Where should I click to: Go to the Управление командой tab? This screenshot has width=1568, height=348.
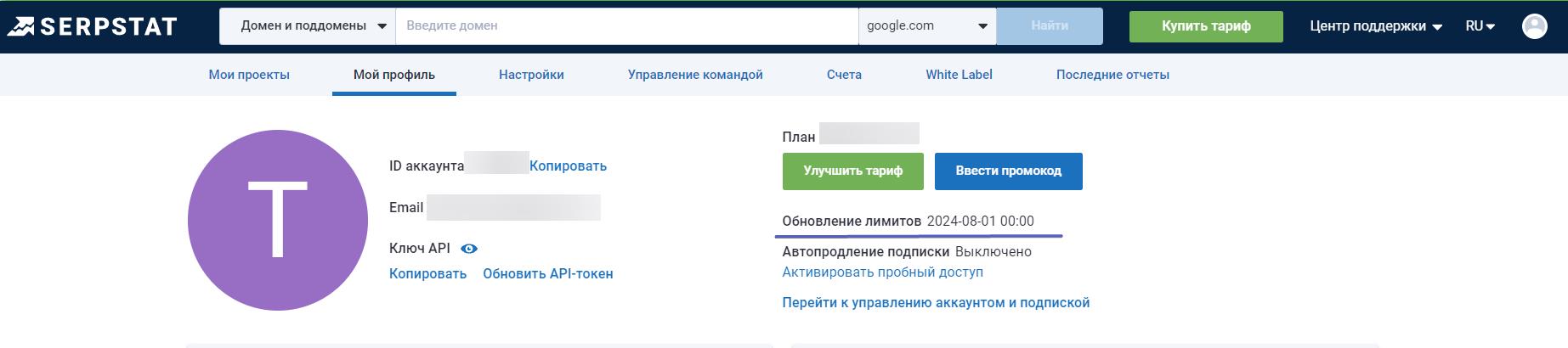click(x=694, y=75)
